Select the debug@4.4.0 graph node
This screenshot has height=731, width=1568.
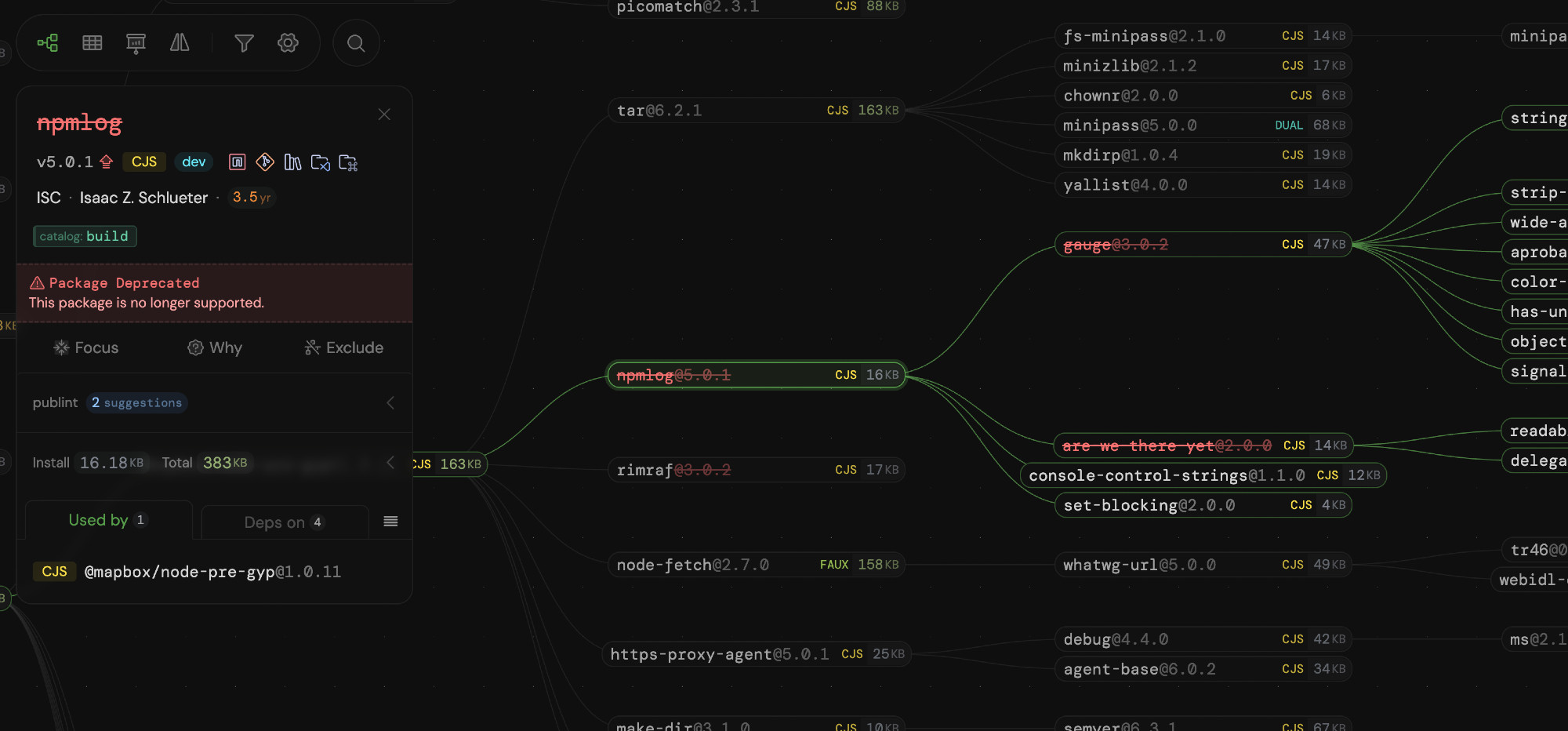tap(1203, 639)
